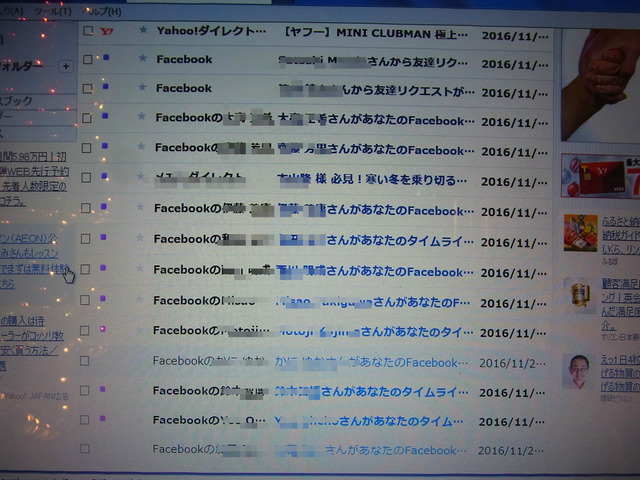
Task: Tick the checkbox for the Facebook 友達リク… mail
Action: (88, 60)
